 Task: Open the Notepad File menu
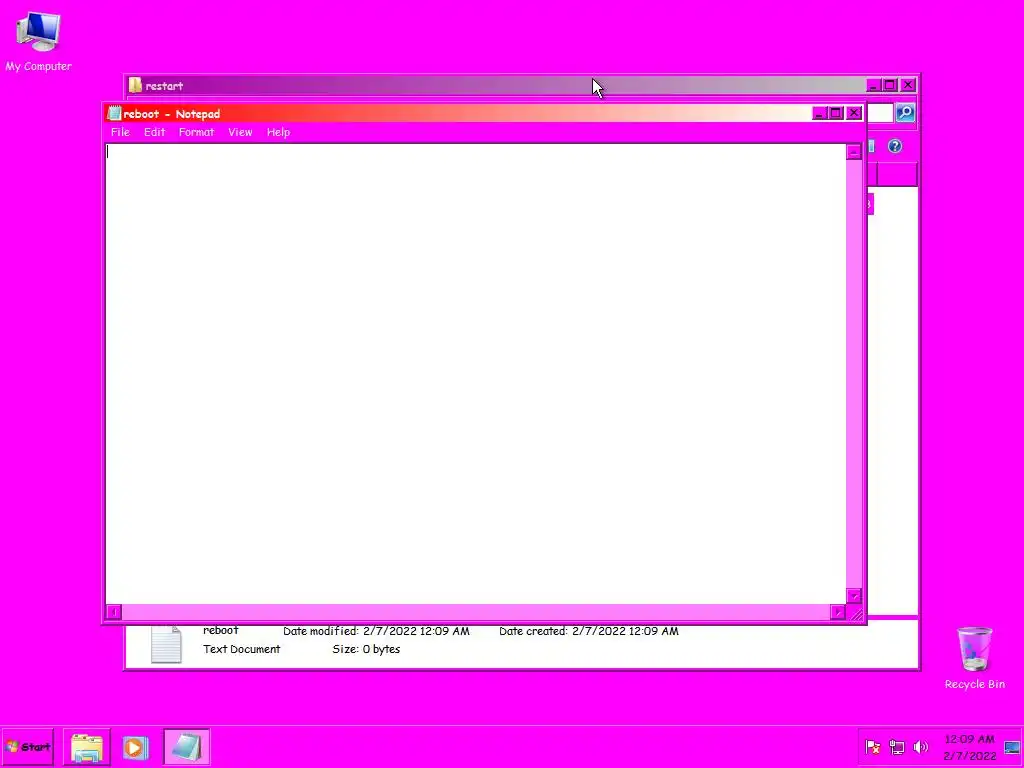coord(120,132)
